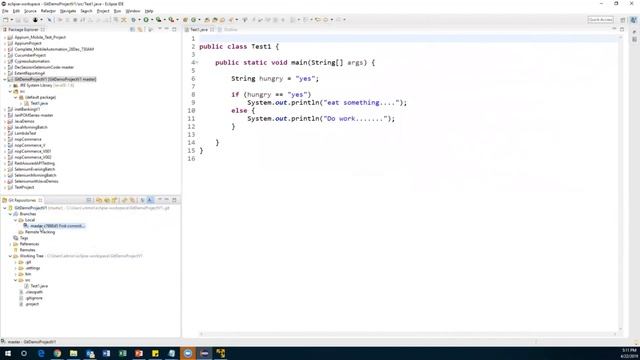Screen dimensions: 640x360
Task: Maximize the Package Explorer view
Action: tap(174, 29)
